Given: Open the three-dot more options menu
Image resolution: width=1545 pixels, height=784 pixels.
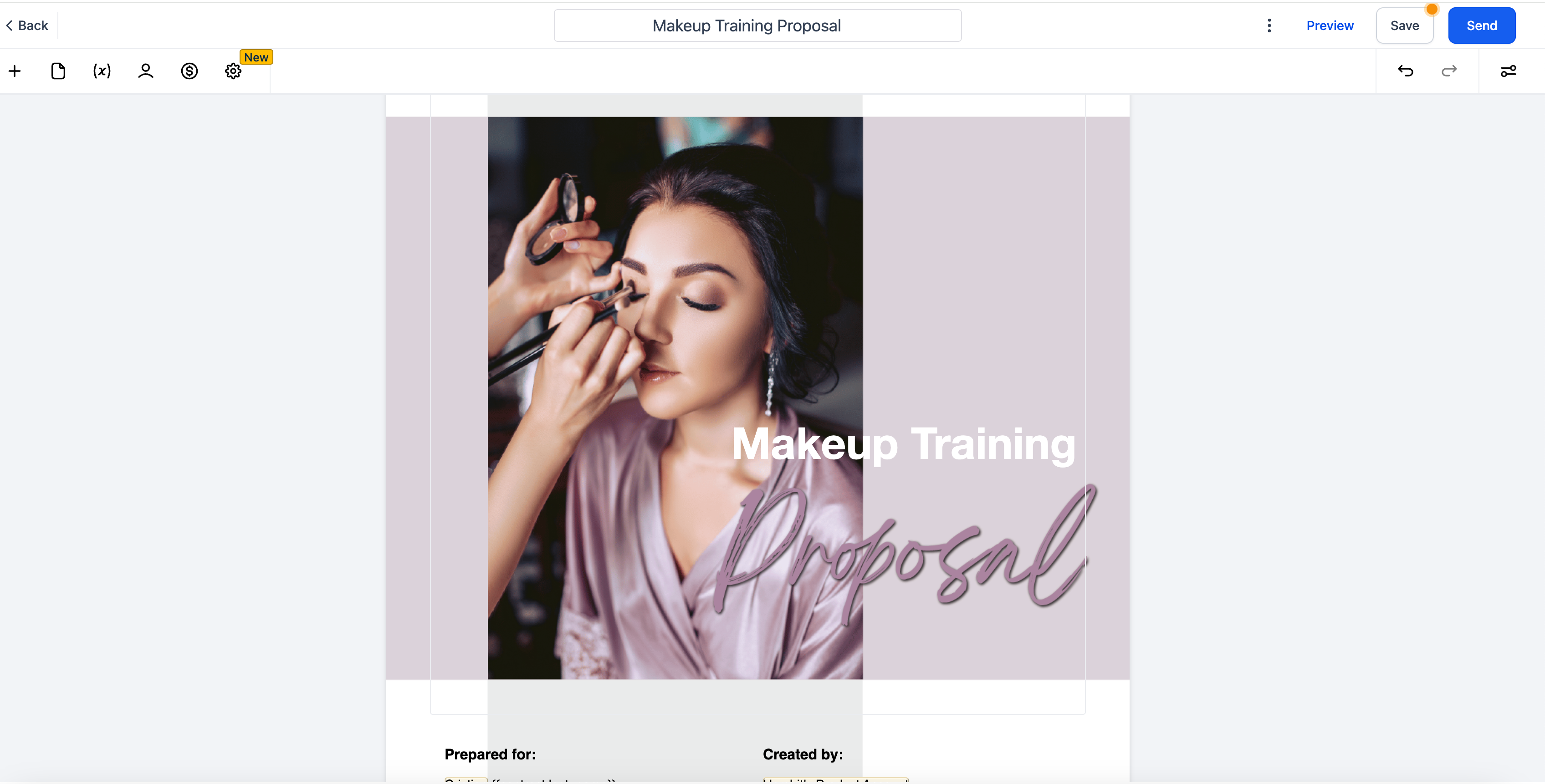Looking at the screenshot, I should coord(1269,25).
